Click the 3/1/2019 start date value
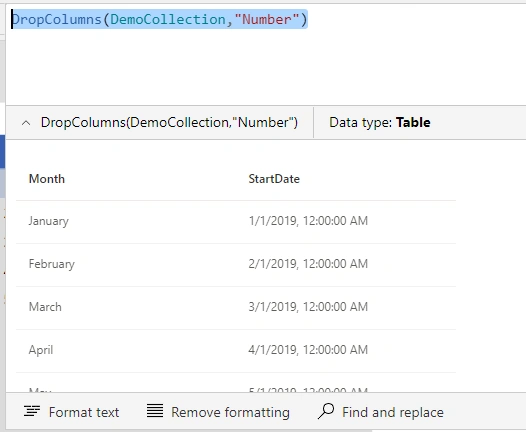The height and width of the screenshot is (432, 526). [x=308, y=307]
